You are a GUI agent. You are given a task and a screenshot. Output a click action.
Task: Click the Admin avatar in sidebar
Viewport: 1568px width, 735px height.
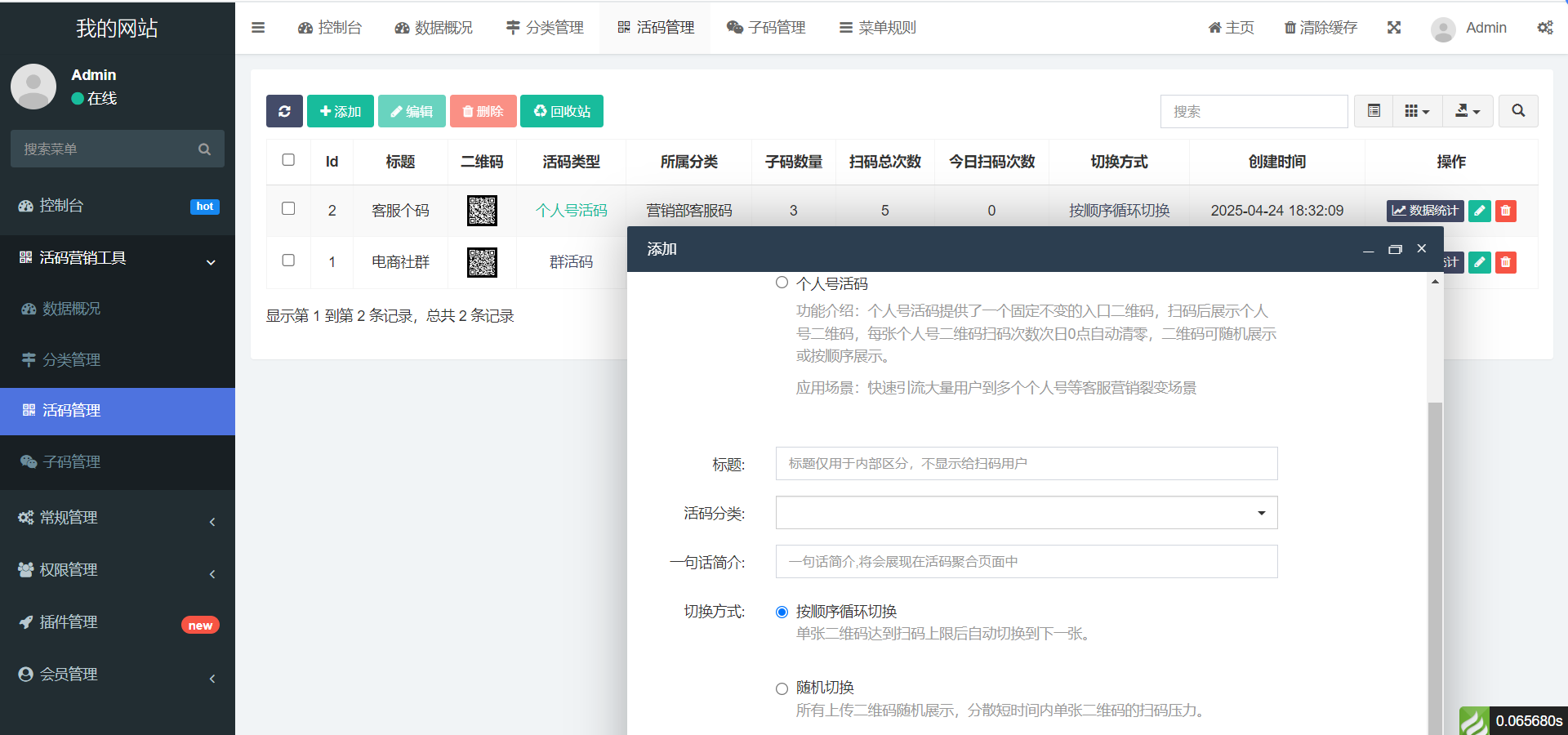coord(33,87)
